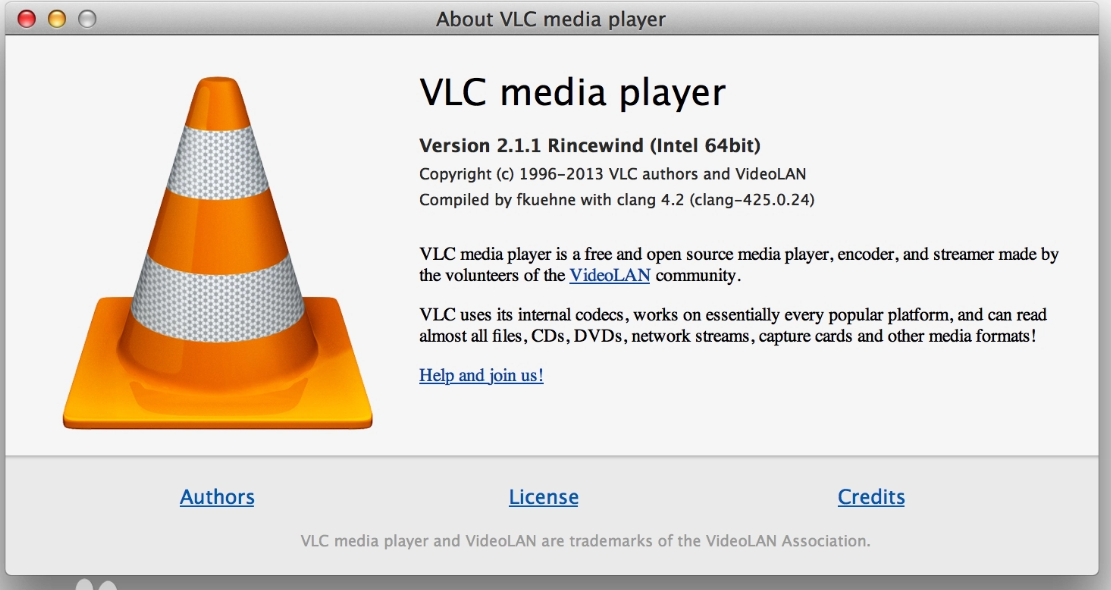Open the Authors page

pos(217,496)
